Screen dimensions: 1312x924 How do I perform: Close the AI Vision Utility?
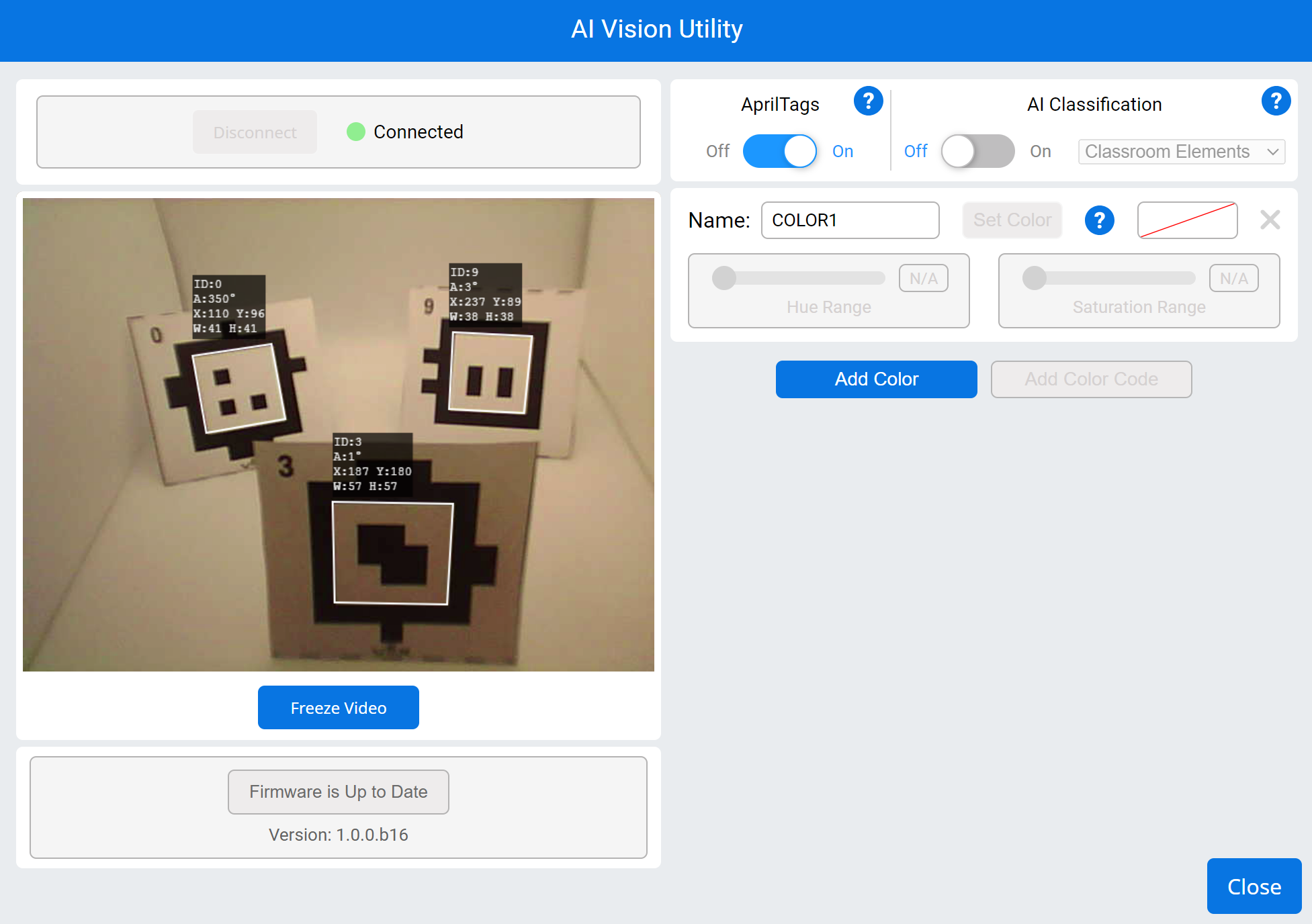point(1254,886)
